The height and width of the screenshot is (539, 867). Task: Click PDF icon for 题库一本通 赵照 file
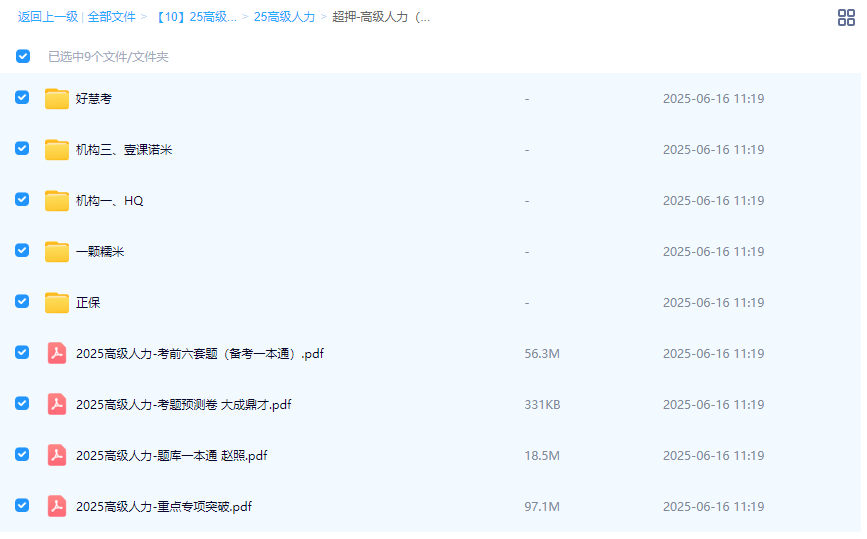tap(56, 455)
